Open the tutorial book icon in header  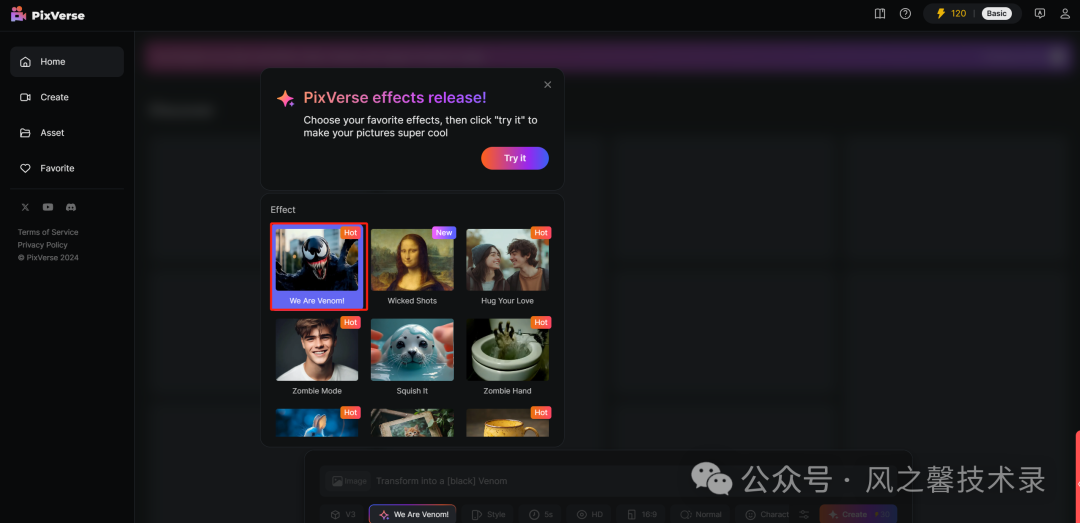(880, 14)
